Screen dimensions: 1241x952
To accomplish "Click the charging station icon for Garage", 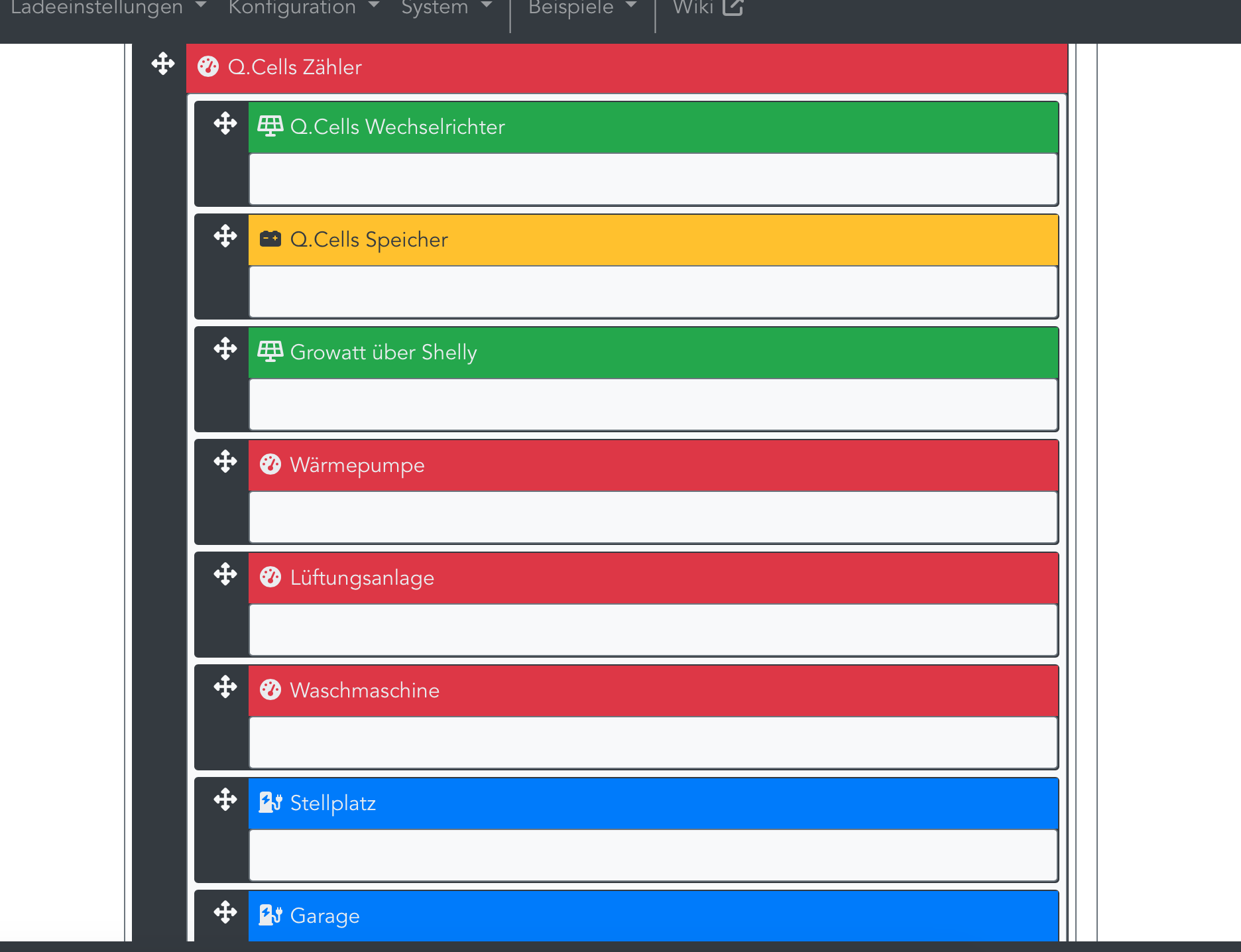I will [x=270, y=915].
